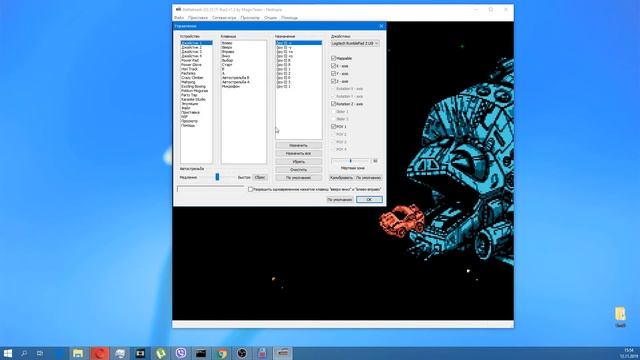Select Джойстик 3 in device list
This screenshot has height=360, width=640.
click(x=196, y=52)
